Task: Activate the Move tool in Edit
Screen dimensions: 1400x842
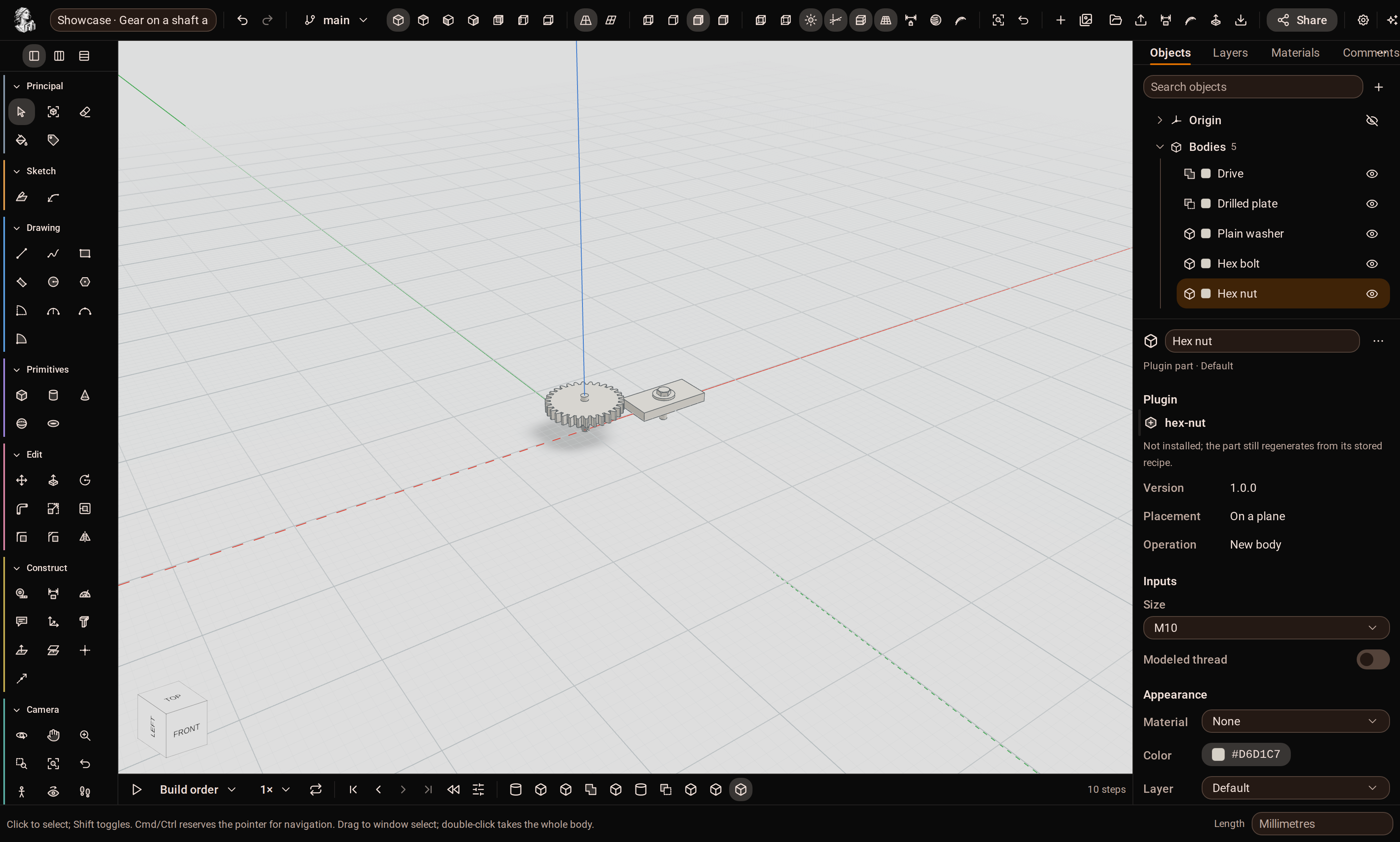Action: click(22, 481)
